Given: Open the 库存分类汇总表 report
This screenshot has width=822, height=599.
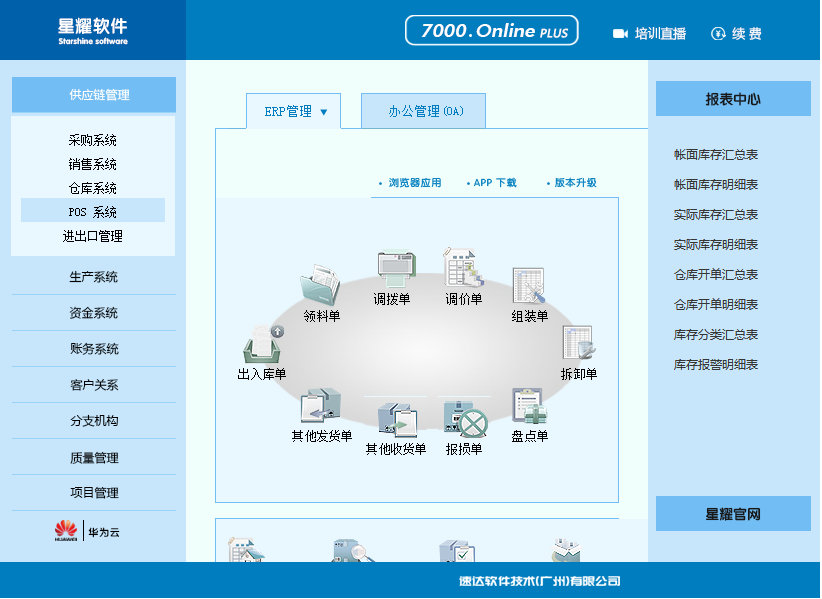Looking at the screenshot, I should click(x=716, y=334).
